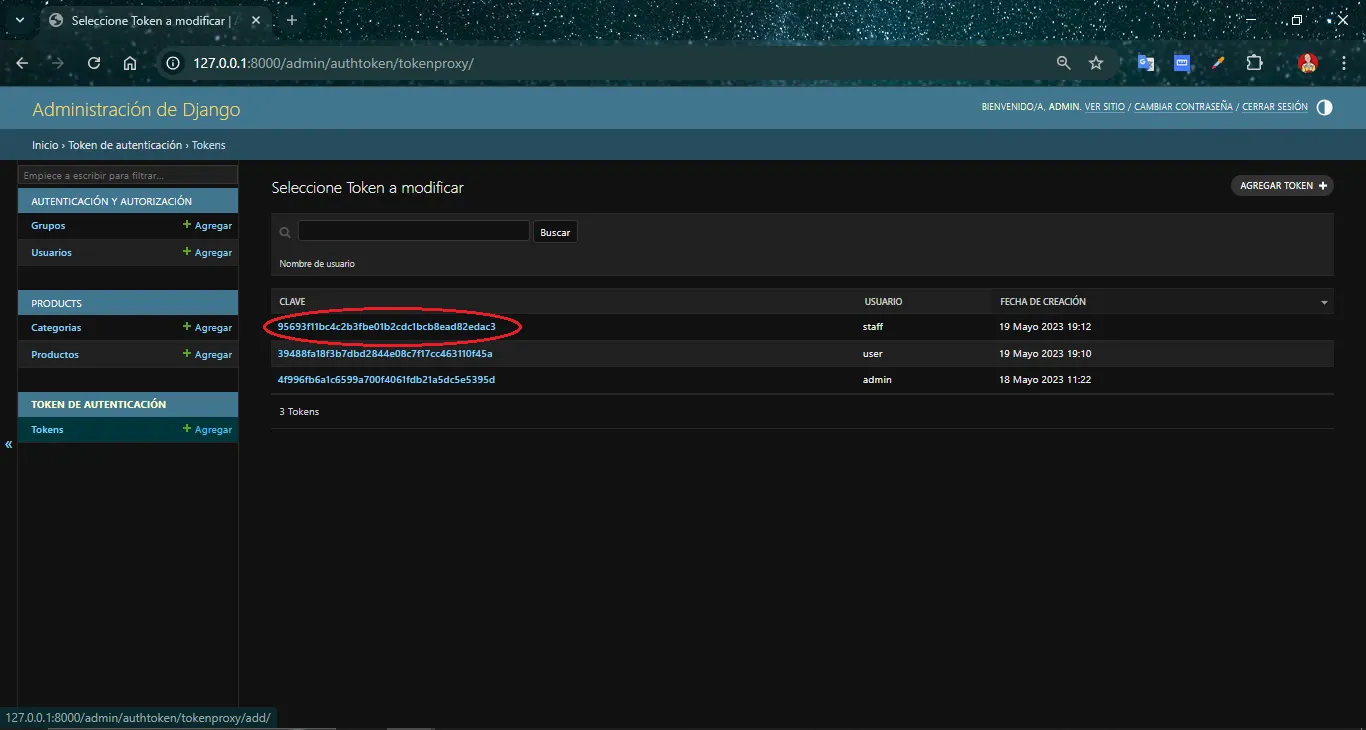Reload the page with refresh icon
1366x730 pixels.
tap(94, 63)
